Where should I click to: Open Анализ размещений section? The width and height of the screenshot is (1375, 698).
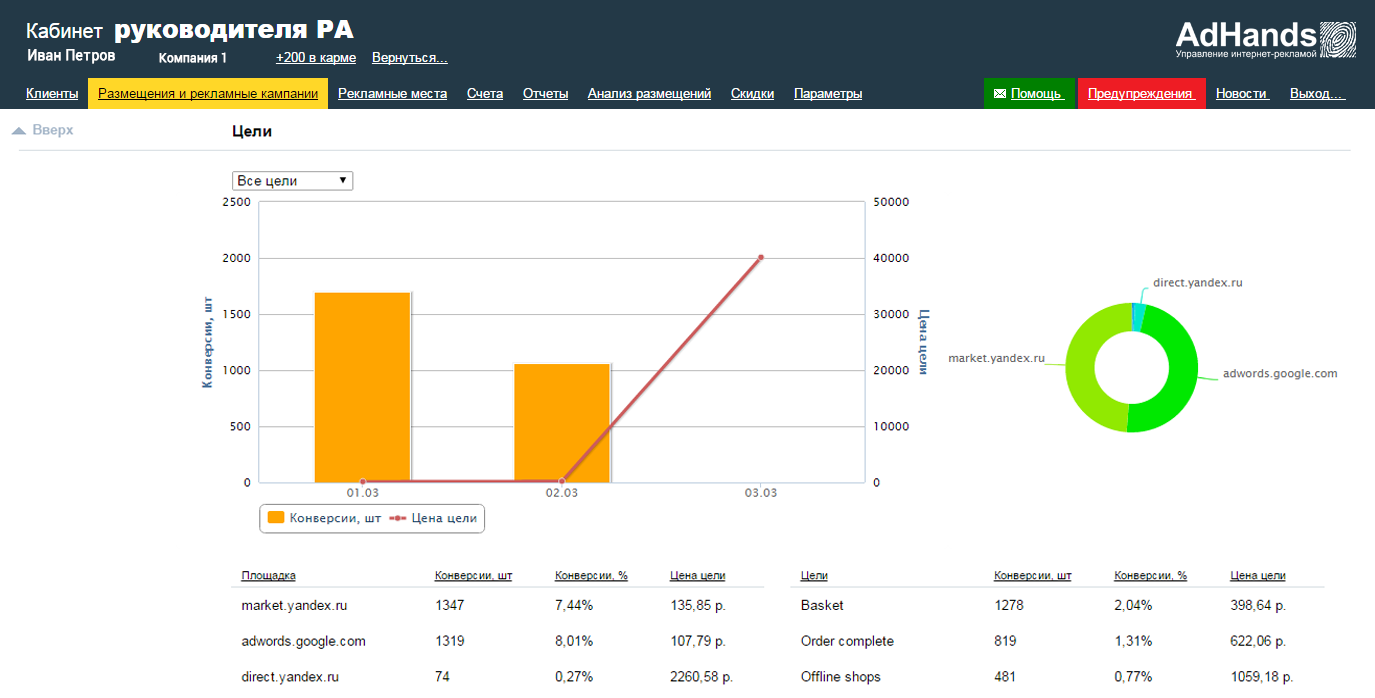click(x=649, y=94)
